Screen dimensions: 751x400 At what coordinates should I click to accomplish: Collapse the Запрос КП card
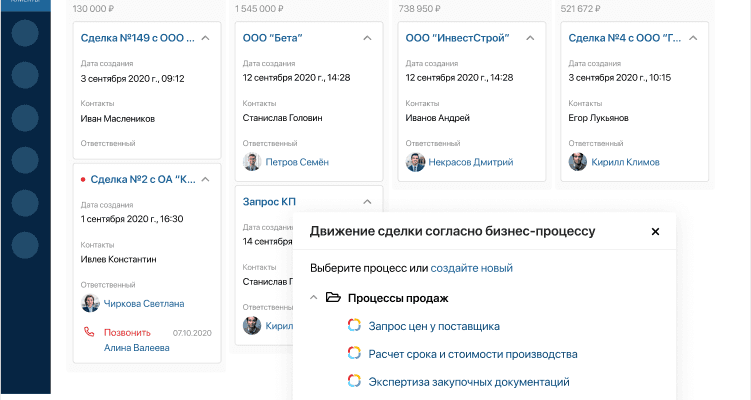pos(367,202)
